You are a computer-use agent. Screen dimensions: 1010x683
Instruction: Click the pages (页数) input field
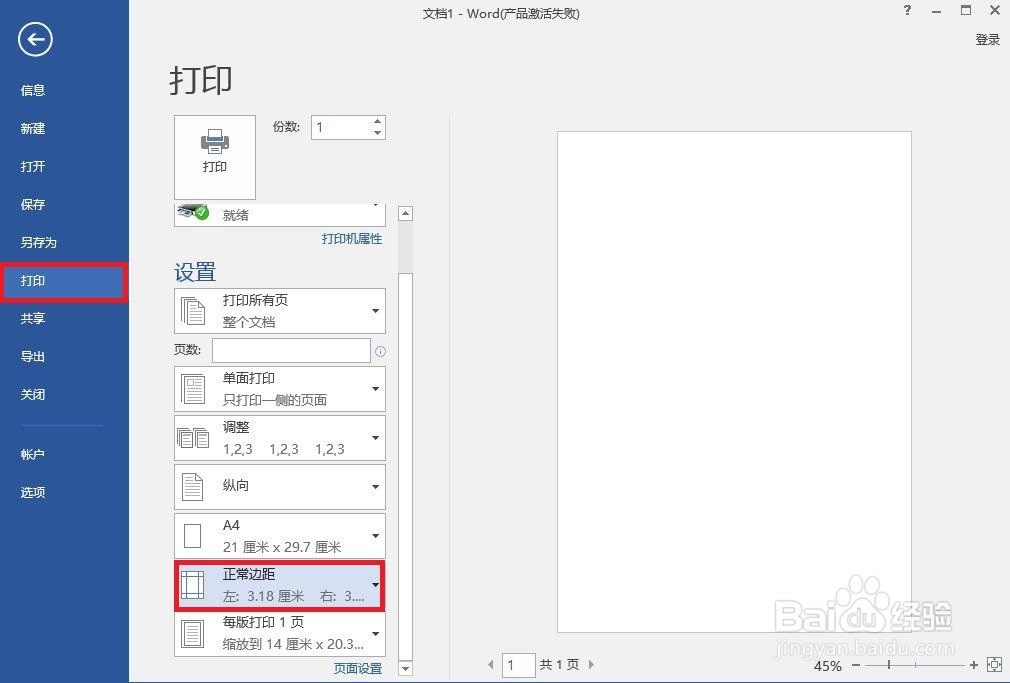291,351
